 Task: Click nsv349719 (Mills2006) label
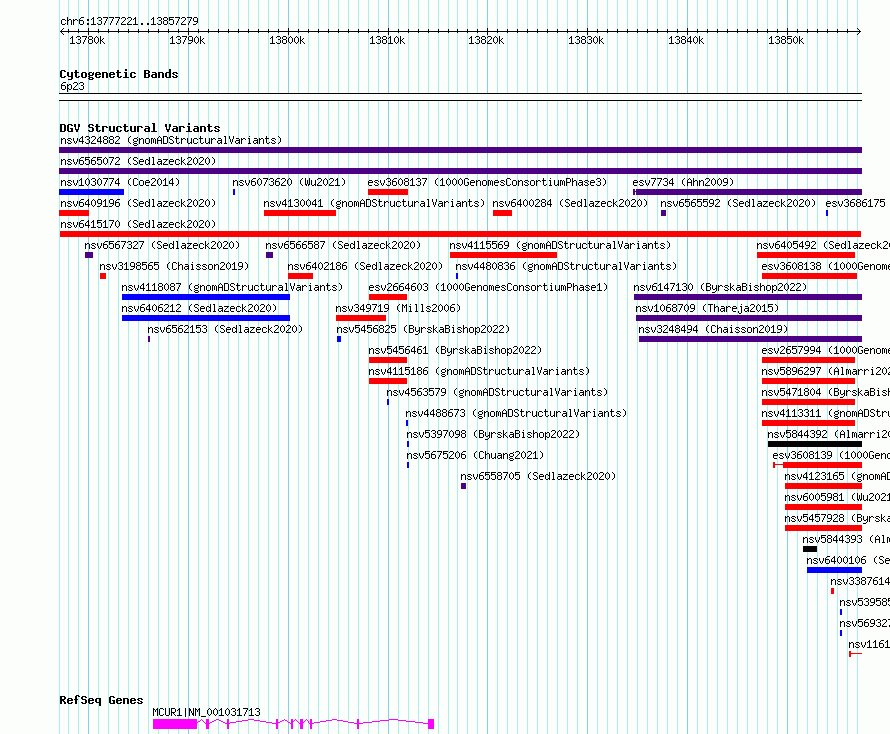click(x=398, y=308)
